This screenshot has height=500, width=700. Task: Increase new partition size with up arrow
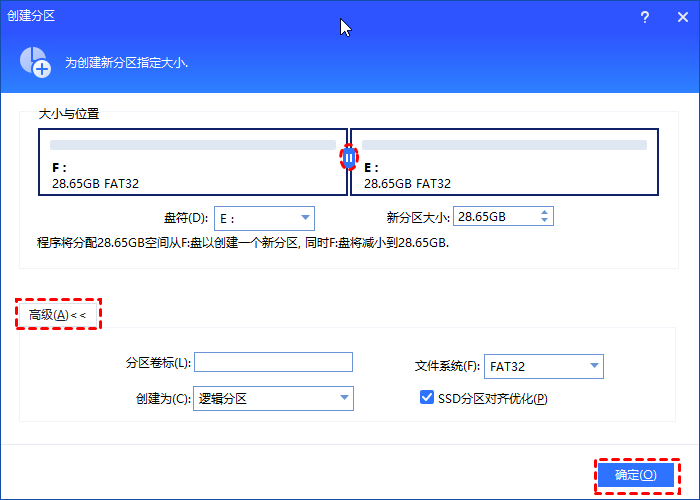coord(544,213)
